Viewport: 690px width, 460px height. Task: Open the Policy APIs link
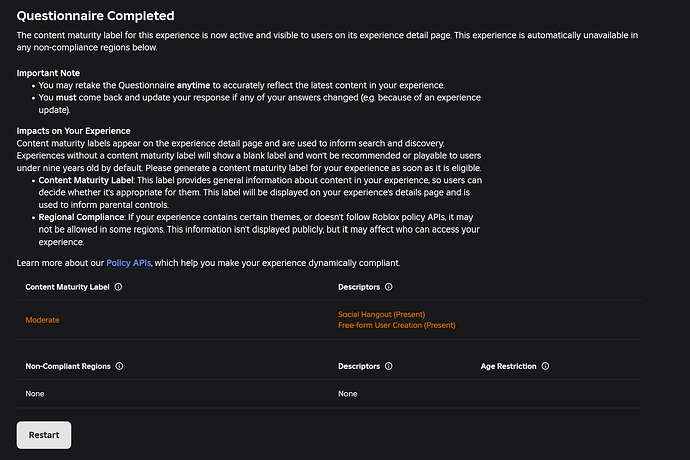128,263
